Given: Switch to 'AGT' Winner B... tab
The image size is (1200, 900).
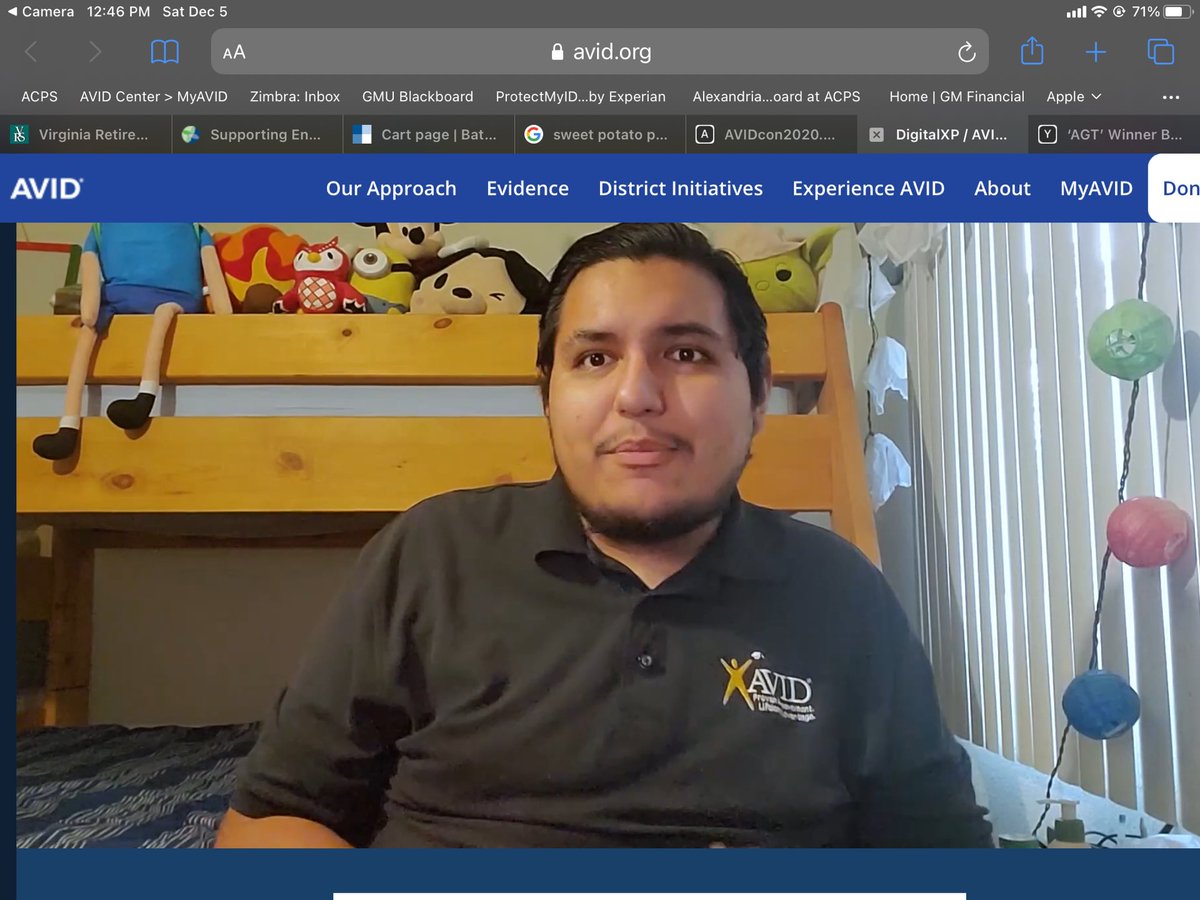Looking at the screenshot, I should (1114, 134).
